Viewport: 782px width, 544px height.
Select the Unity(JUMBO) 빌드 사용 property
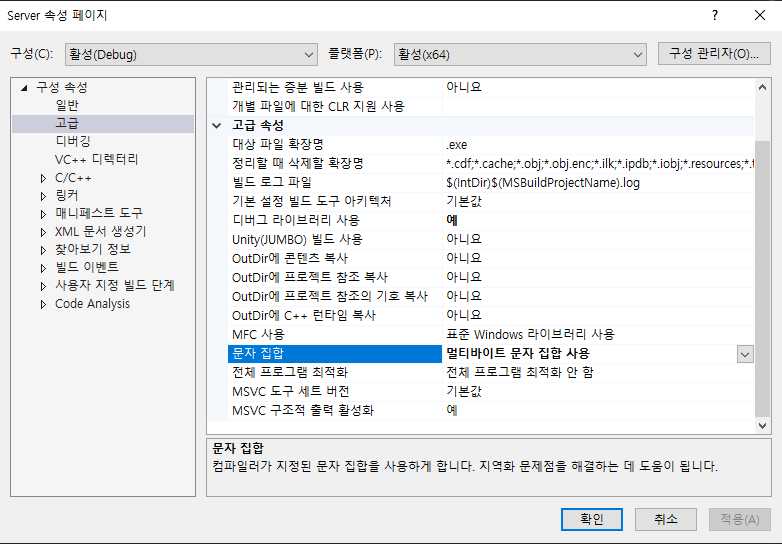click(335, 239)
